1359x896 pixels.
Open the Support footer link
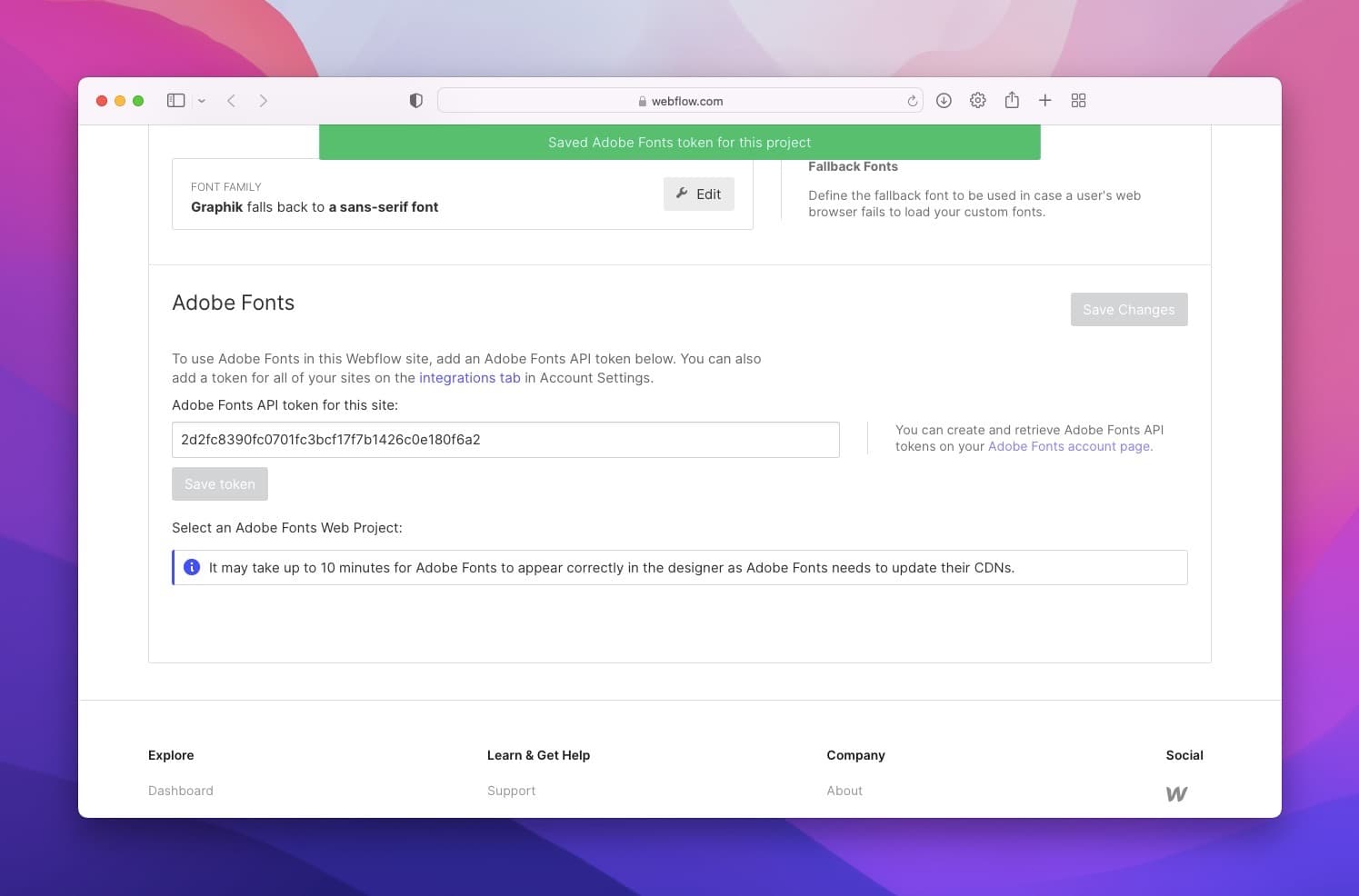click(512, 791)
